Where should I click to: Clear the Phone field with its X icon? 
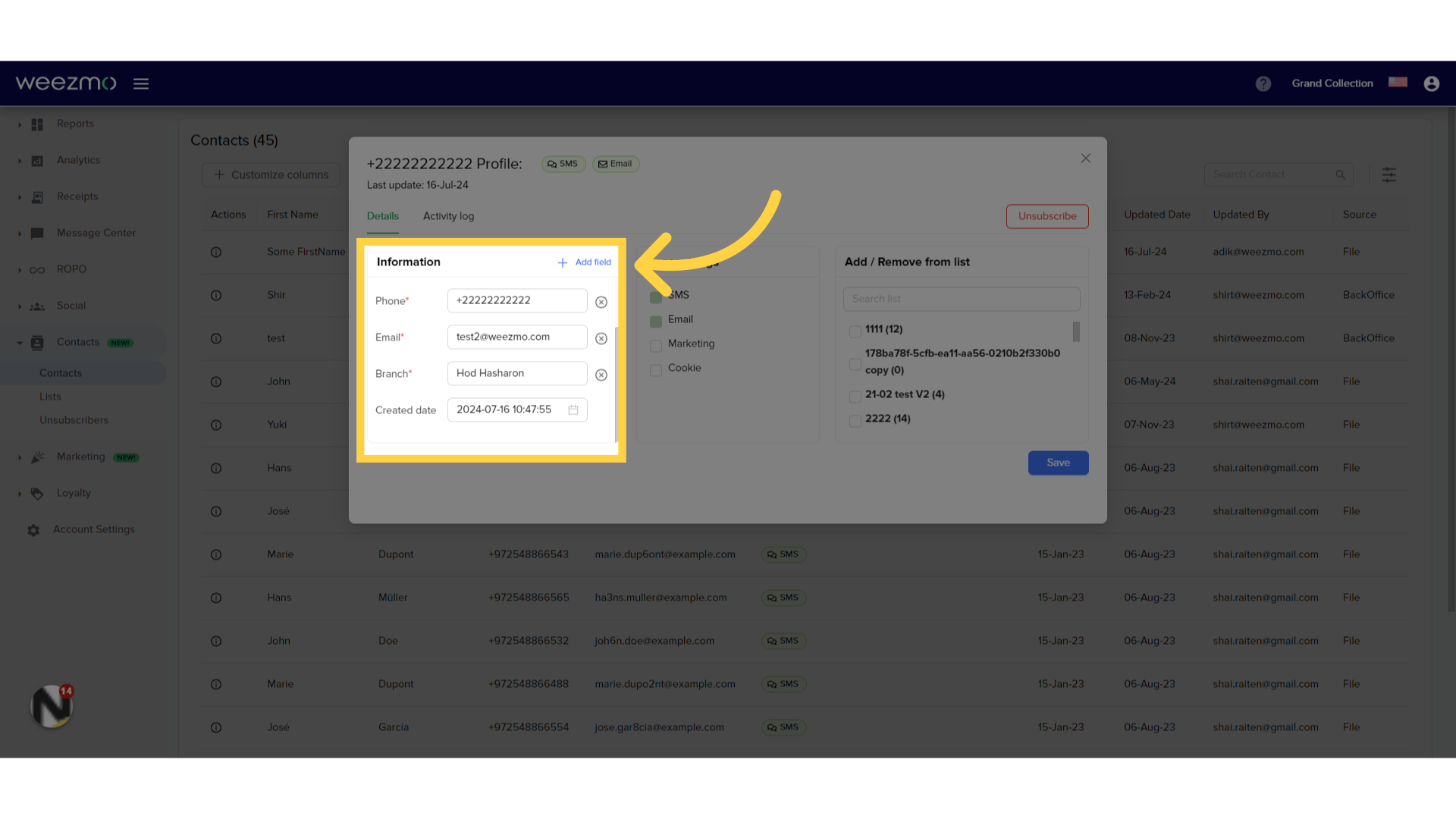click(x=601, y=302)
